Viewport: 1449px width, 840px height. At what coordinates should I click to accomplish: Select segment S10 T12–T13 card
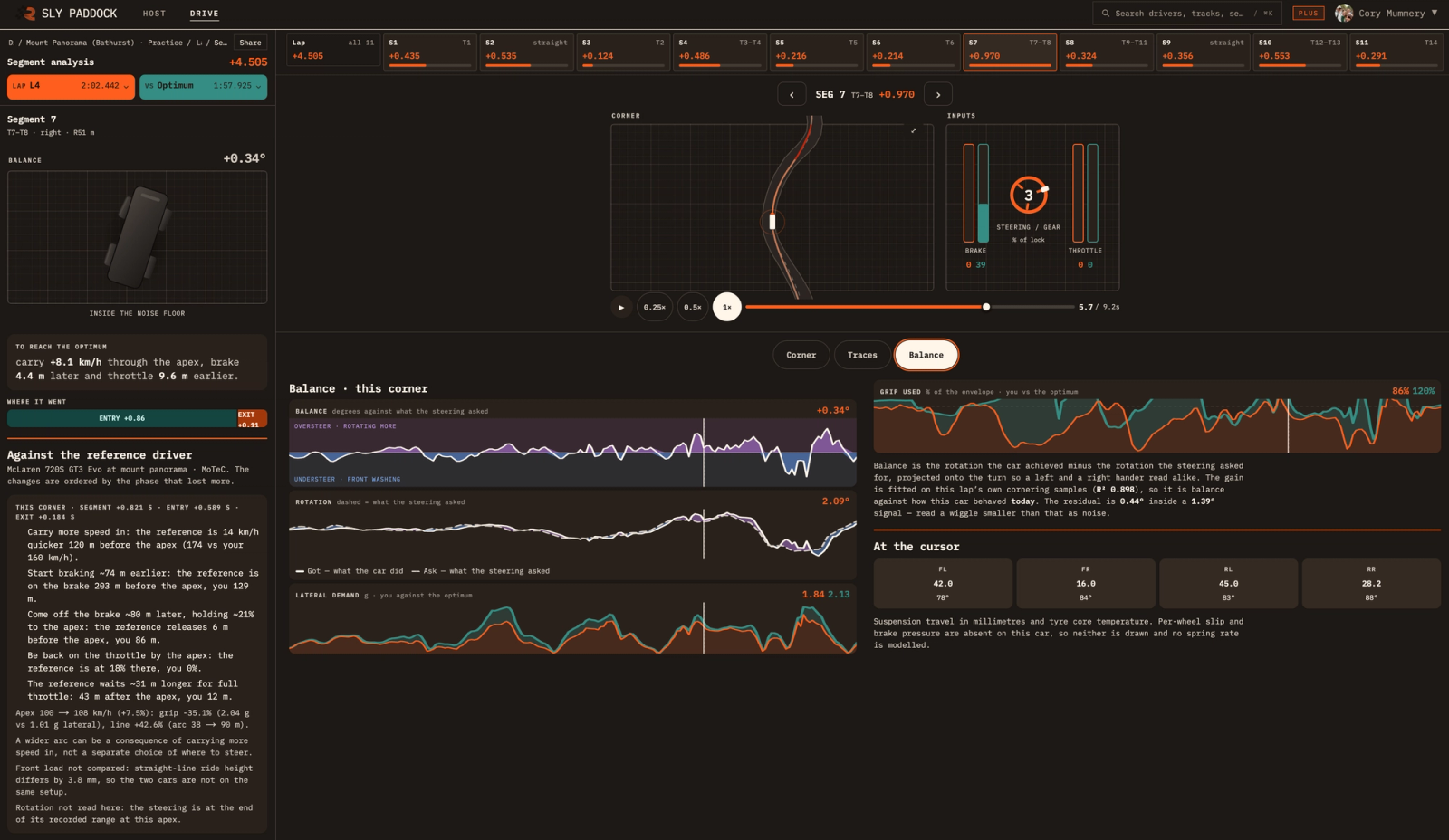tap(1300, 51)
